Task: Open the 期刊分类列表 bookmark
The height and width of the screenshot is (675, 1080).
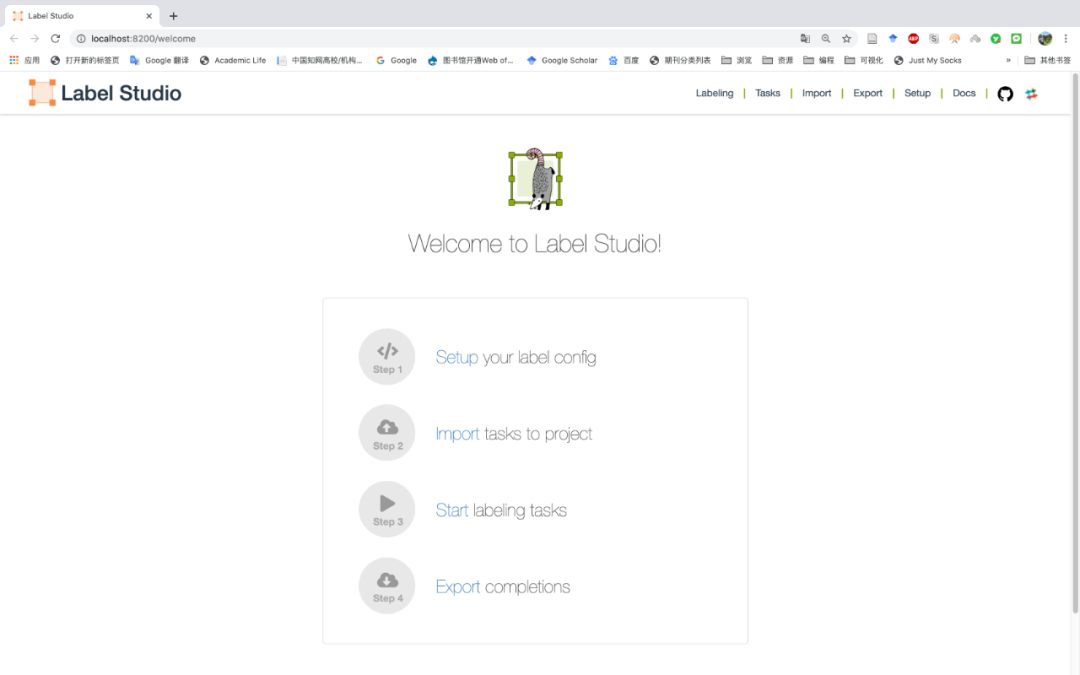Action: [680, 61]
